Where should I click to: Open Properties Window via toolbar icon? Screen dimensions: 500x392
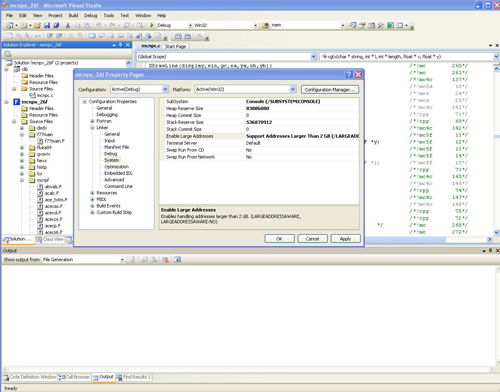pos(362,25)
